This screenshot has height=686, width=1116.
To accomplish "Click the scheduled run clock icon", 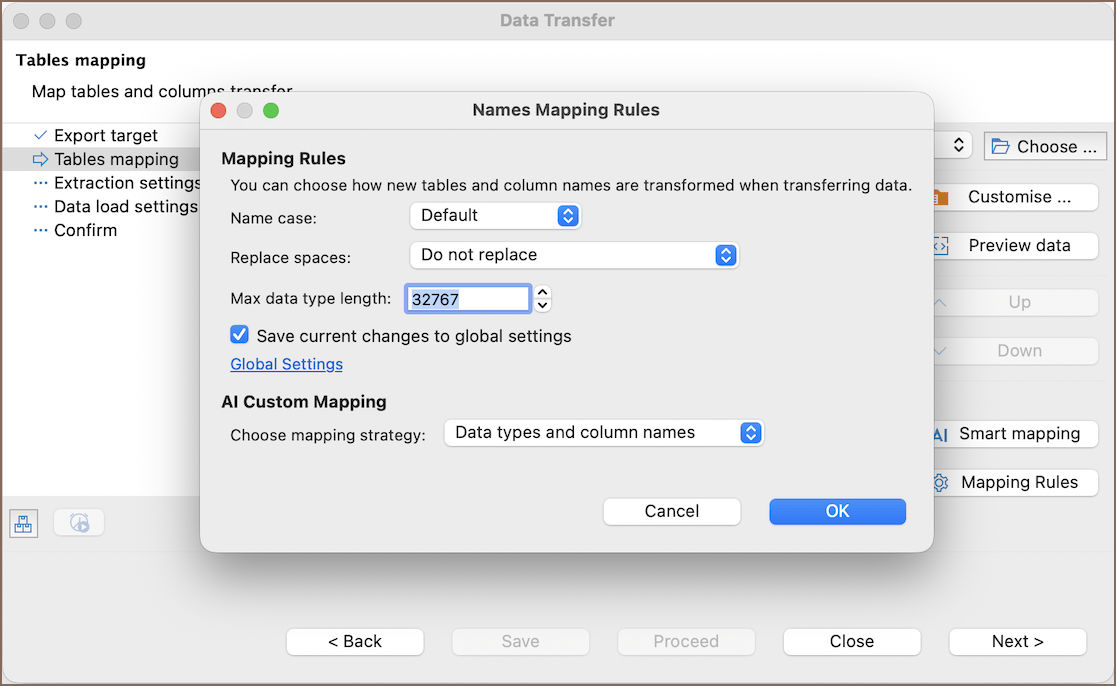I will pyautogui.click(x=79, y=522).
